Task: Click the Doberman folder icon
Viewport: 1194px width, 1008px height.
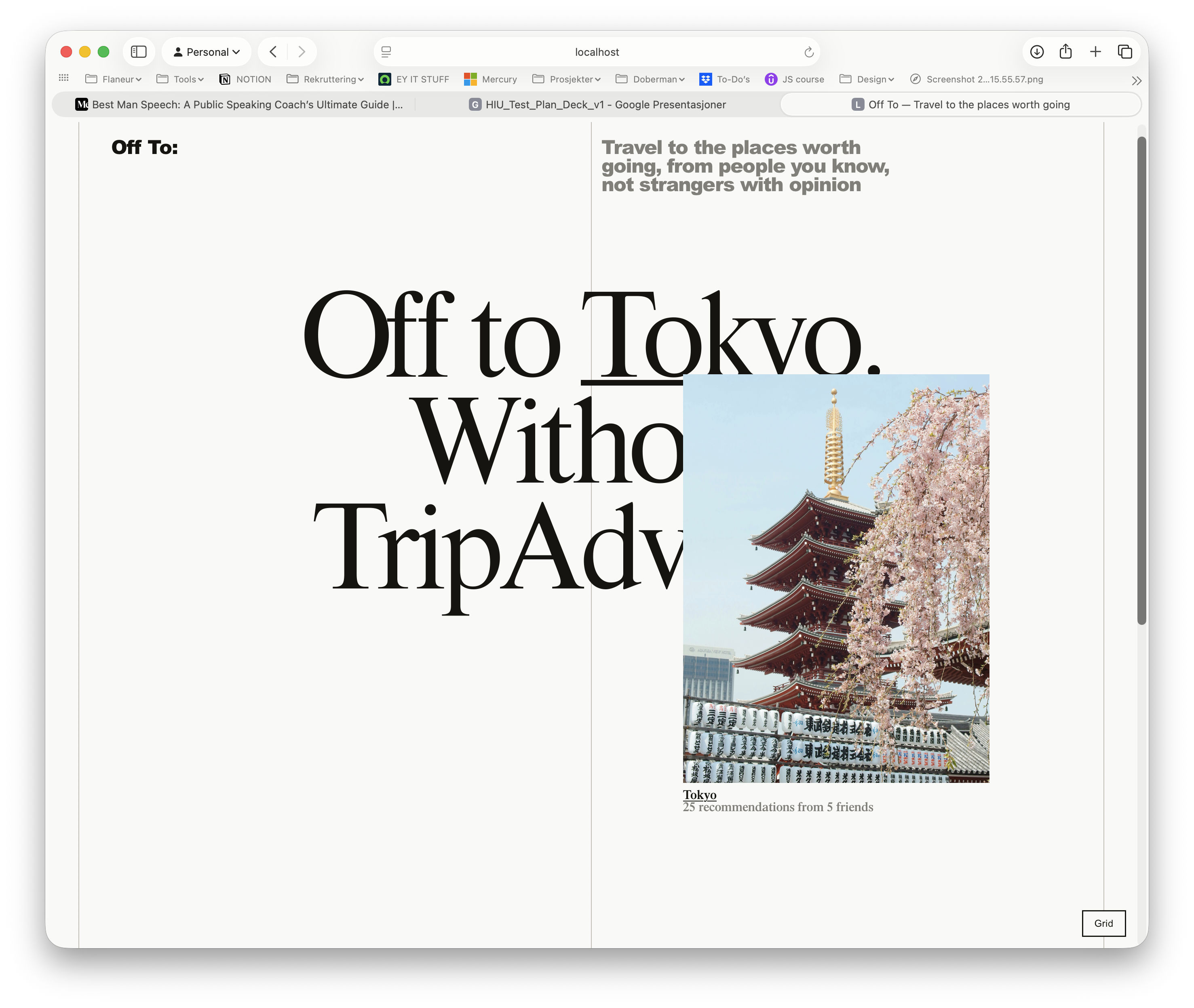Action: click(622, 79)
